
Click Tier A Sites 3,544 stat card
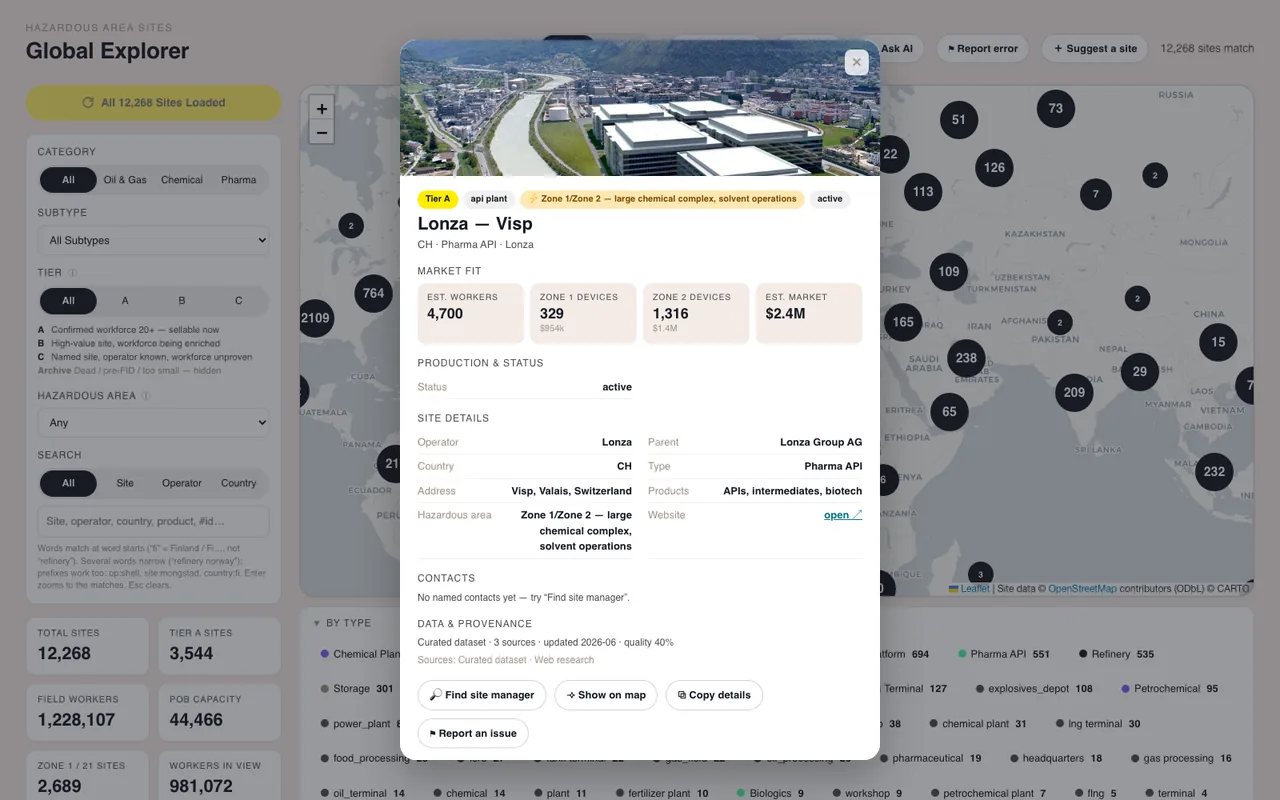pyautogui.click(x=219, y=645)
